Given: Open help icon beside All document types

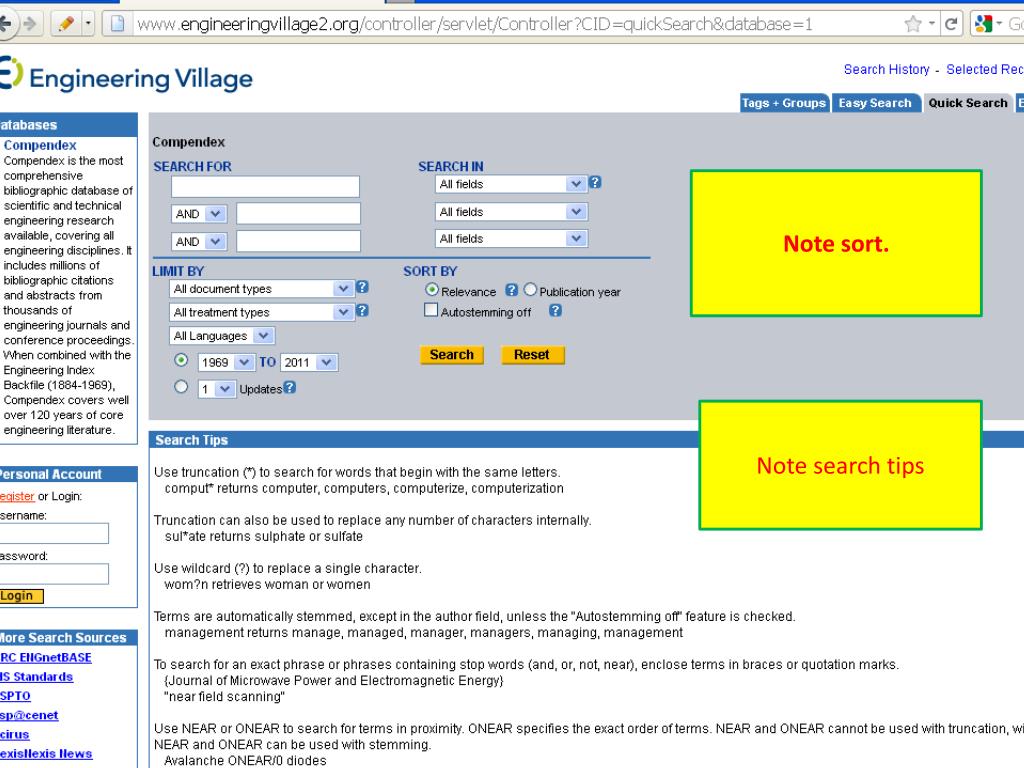Looking at the screenshot, I should [x=362, y=287].
